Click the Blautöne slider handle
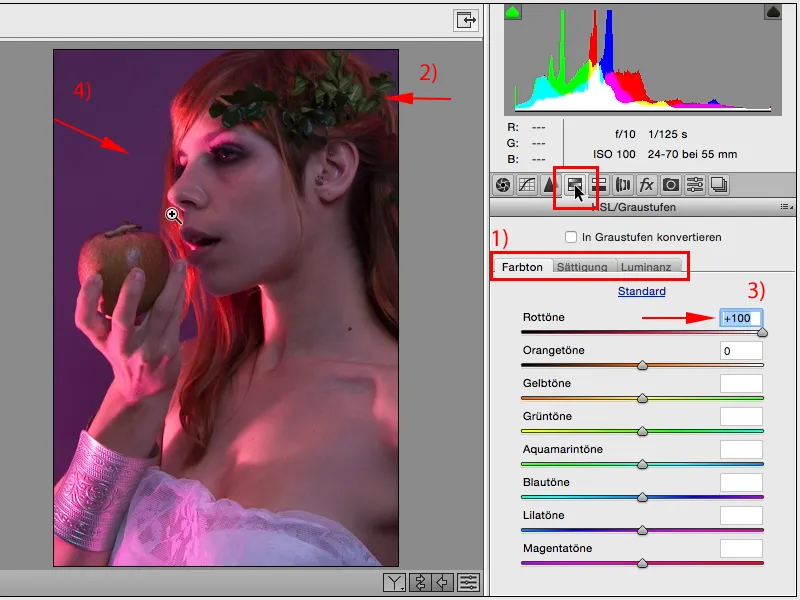This screenshot has height=600, width=800. click(x=642, y=497)
